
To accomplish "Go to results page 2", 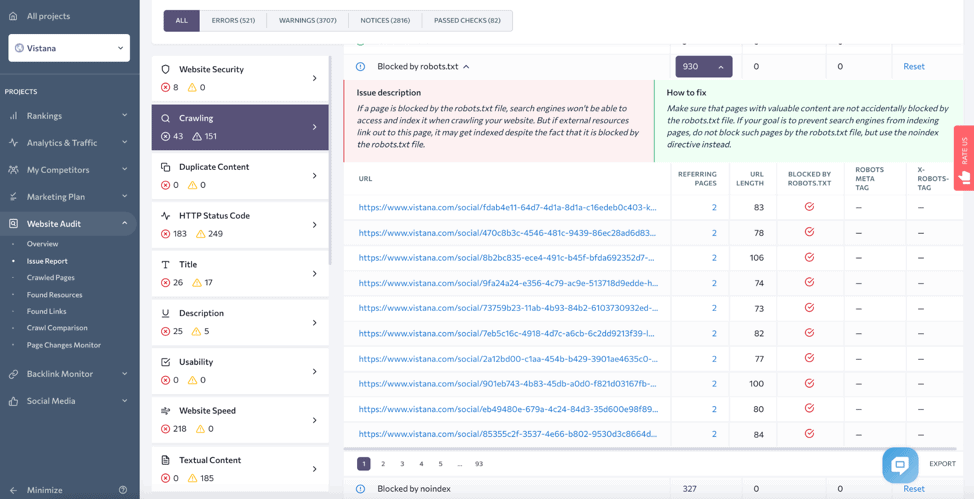I will 383,464.
